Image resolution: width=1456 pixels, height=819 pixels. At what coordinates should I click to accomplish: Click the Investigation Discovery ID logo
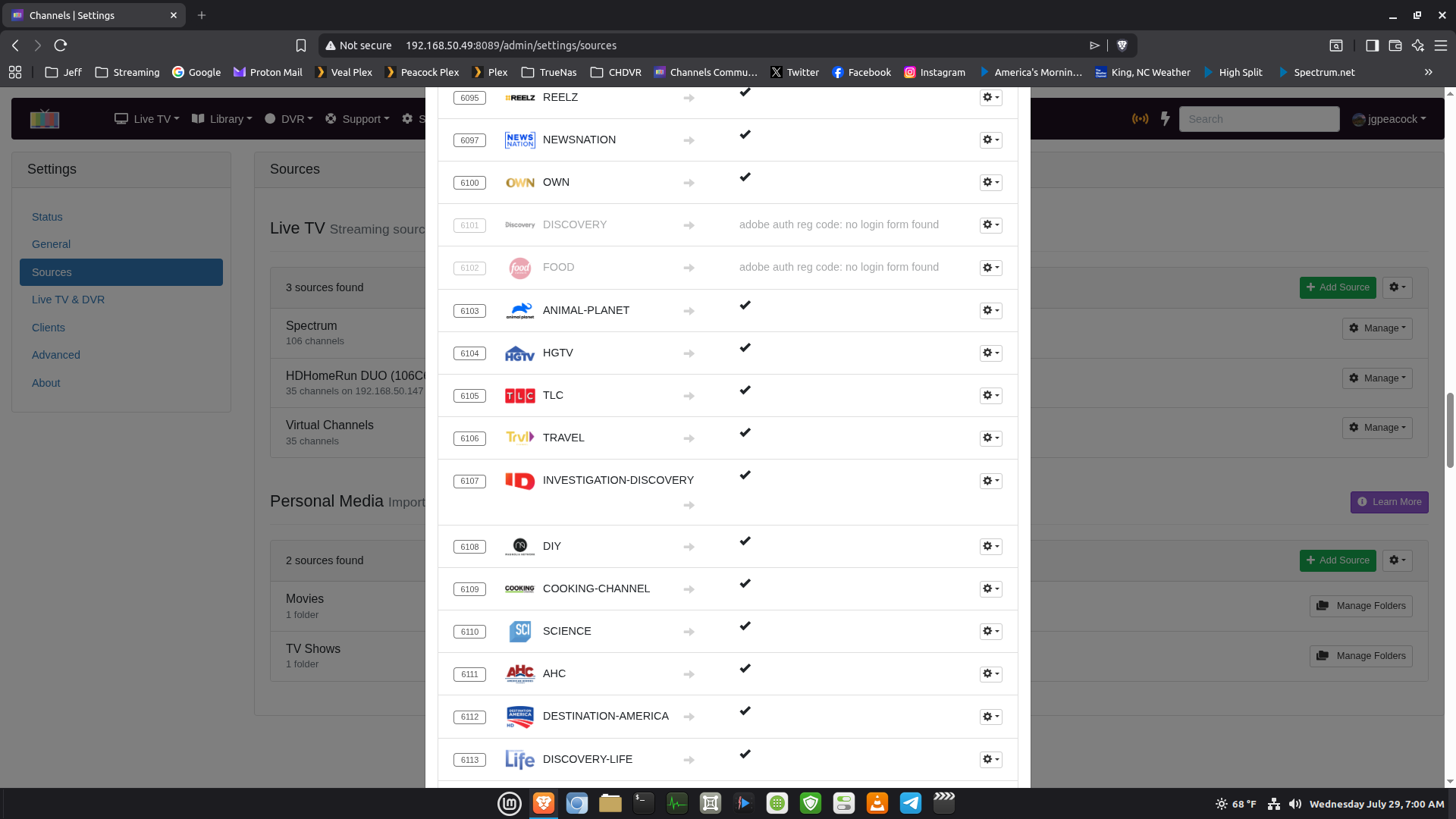point(520,481)
